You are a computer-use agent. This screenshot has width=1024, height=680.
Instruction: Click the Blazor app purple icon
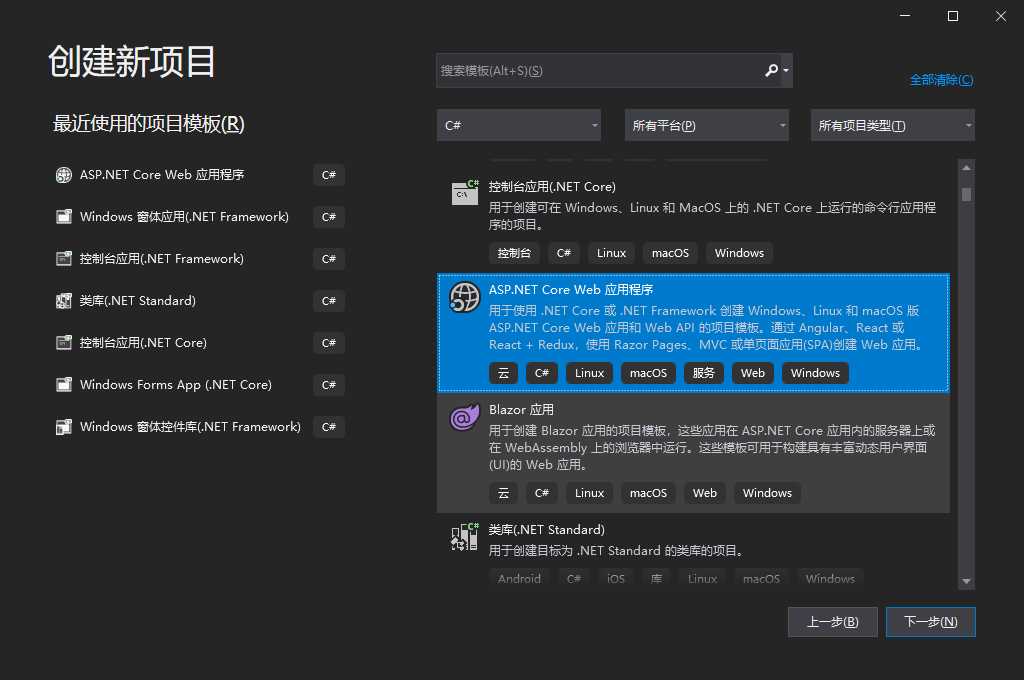point(465,417)
